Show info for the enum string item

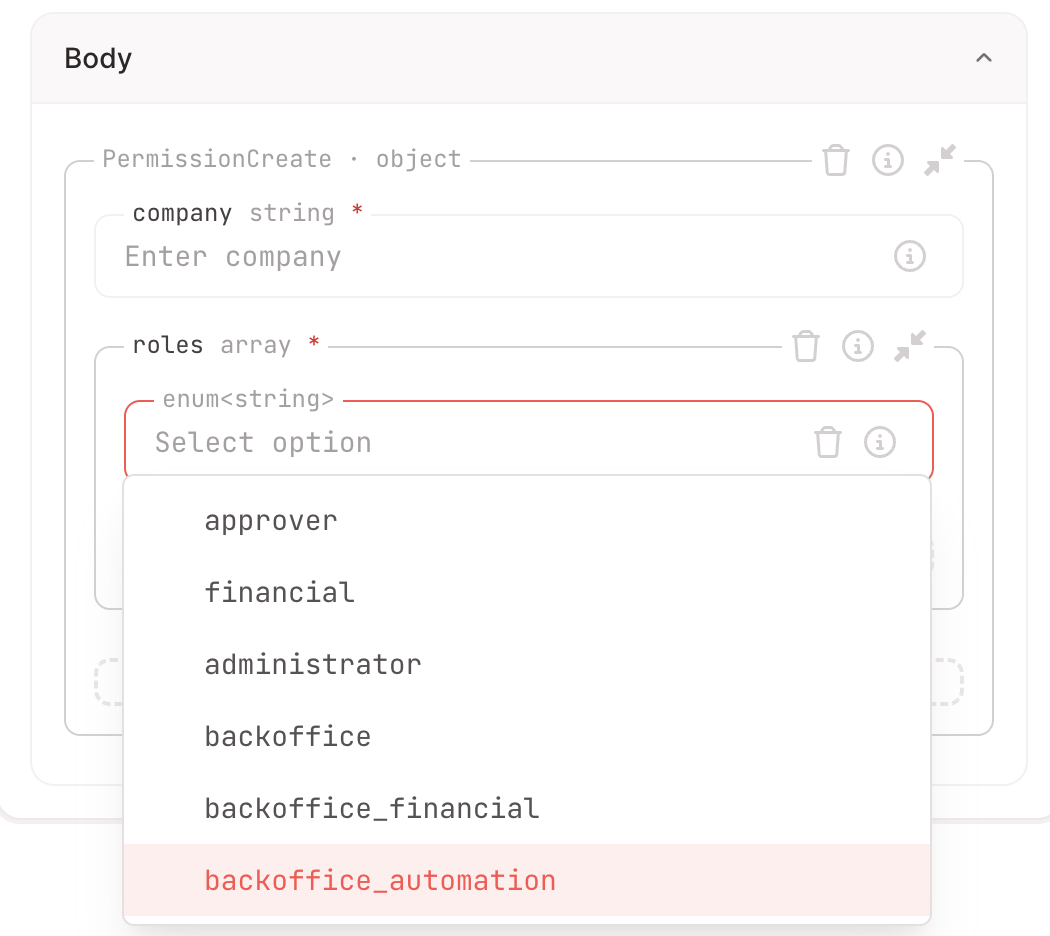point(880,442)
